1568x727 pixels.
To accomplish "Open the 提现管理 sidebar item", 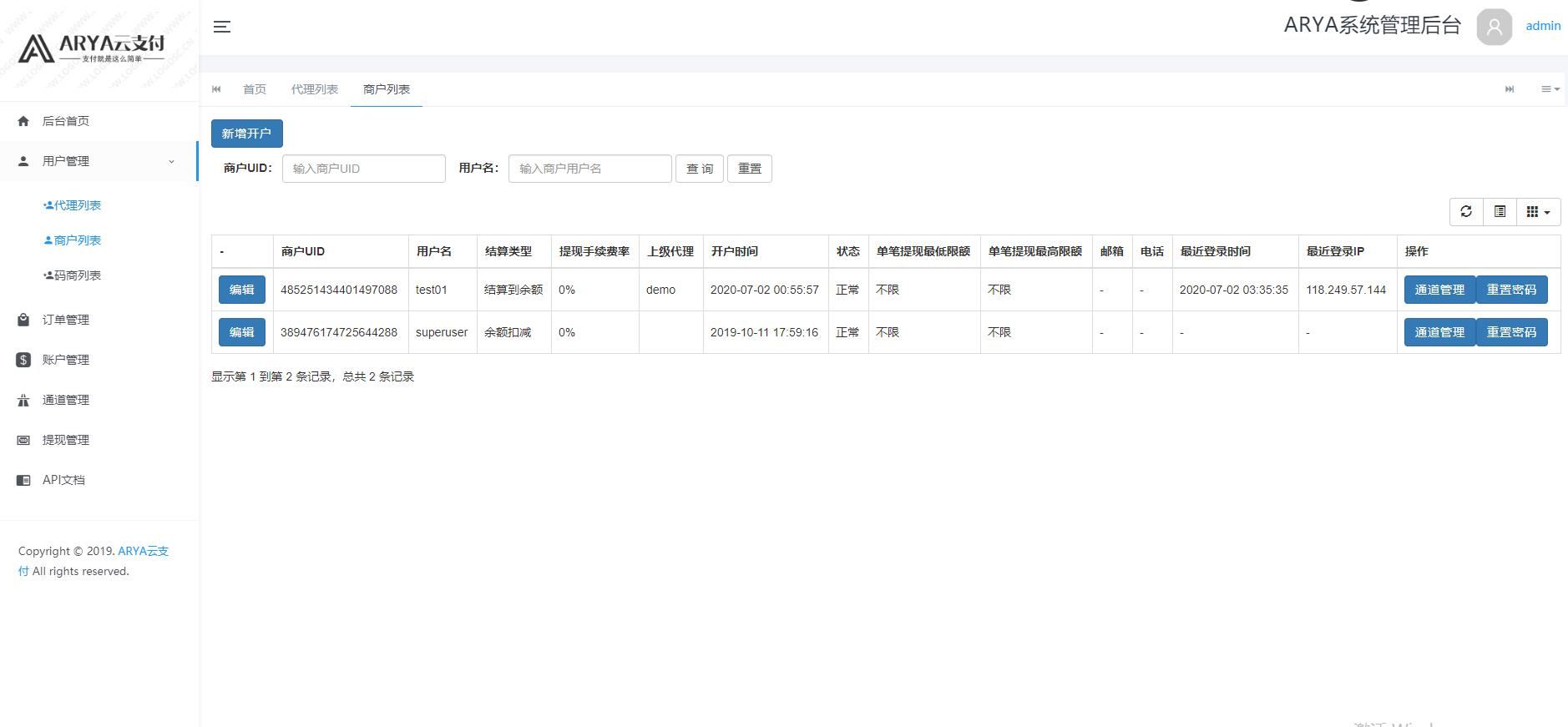I will (x=99, y=440).
